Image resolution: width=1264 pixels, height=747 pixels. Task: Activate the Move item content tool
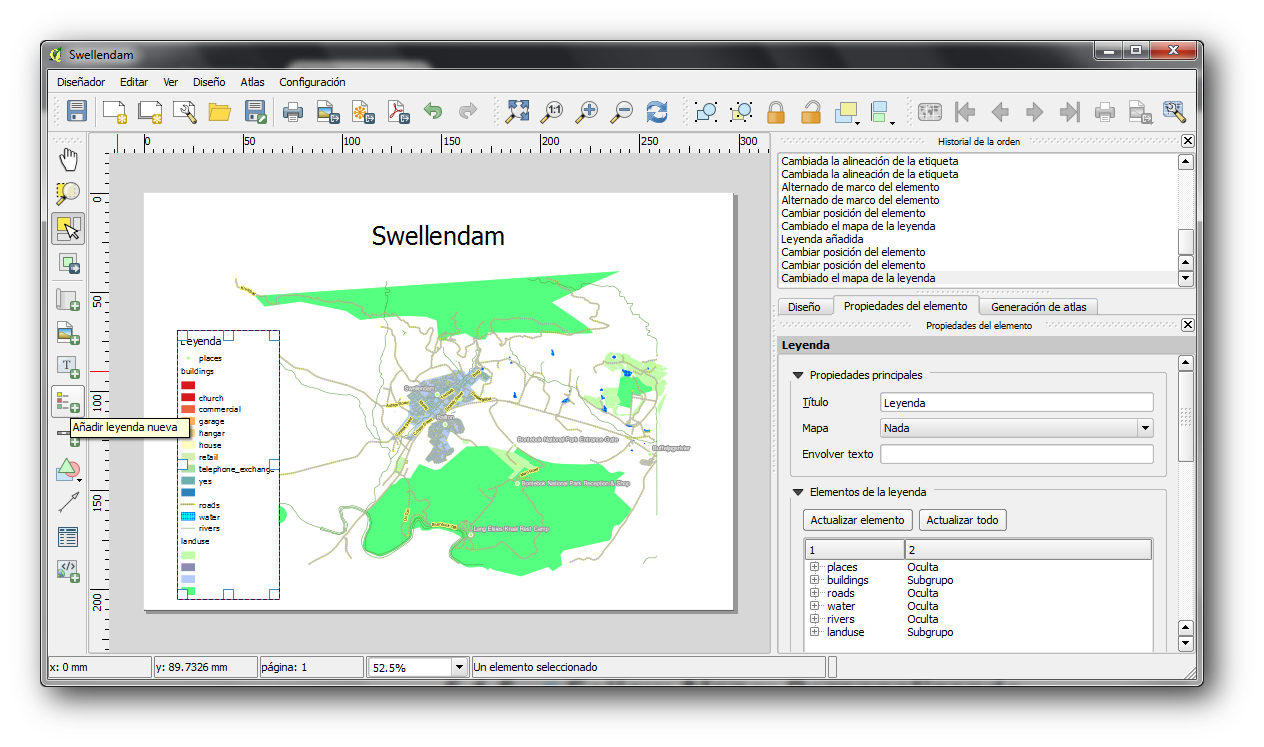pyautogui.click(x=68, y=264)
